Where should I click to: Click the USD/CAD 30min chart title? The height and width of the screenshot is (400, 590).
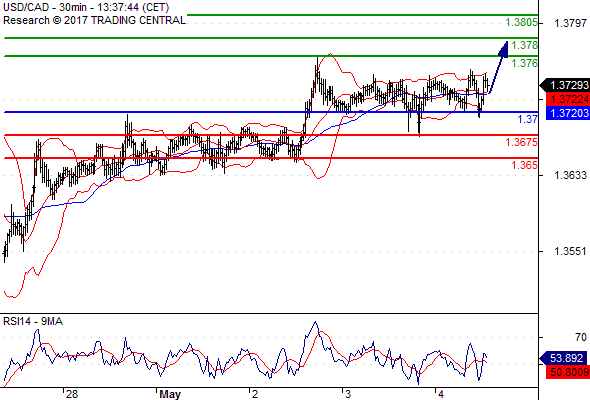(x=86, y=7)
